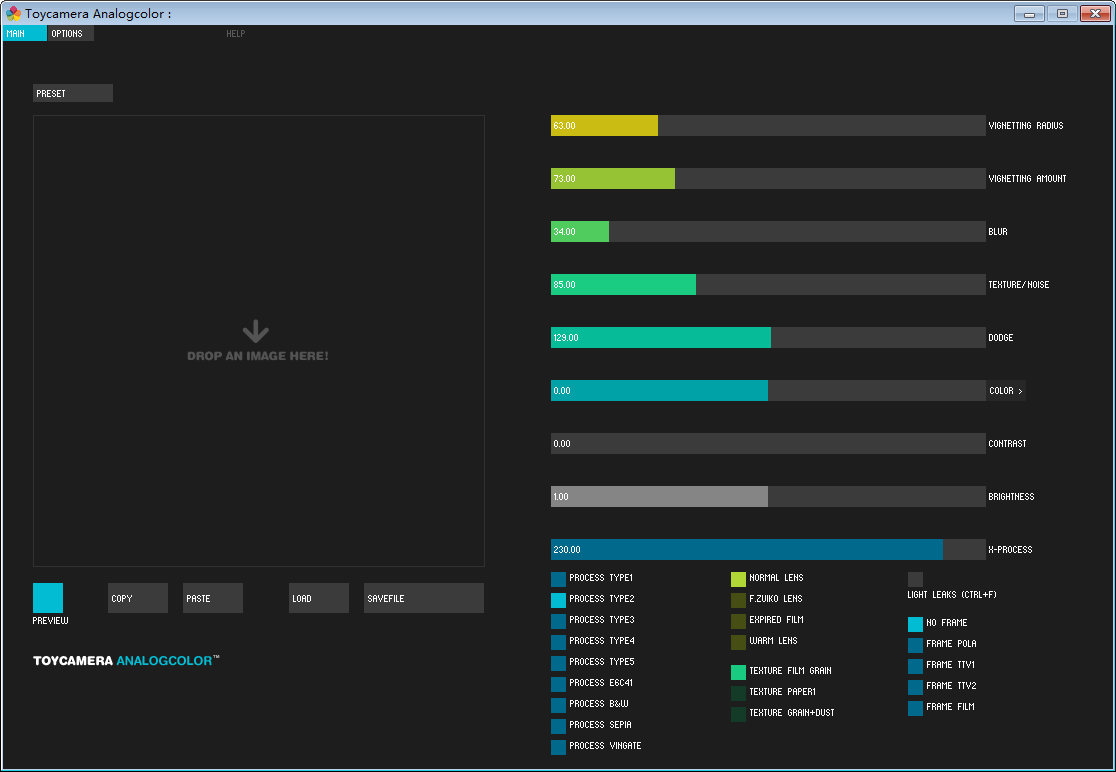The width and height of the screenshot is (1116, 772).
Task: Click the Blur slider bar
Action: pos(768,232)
